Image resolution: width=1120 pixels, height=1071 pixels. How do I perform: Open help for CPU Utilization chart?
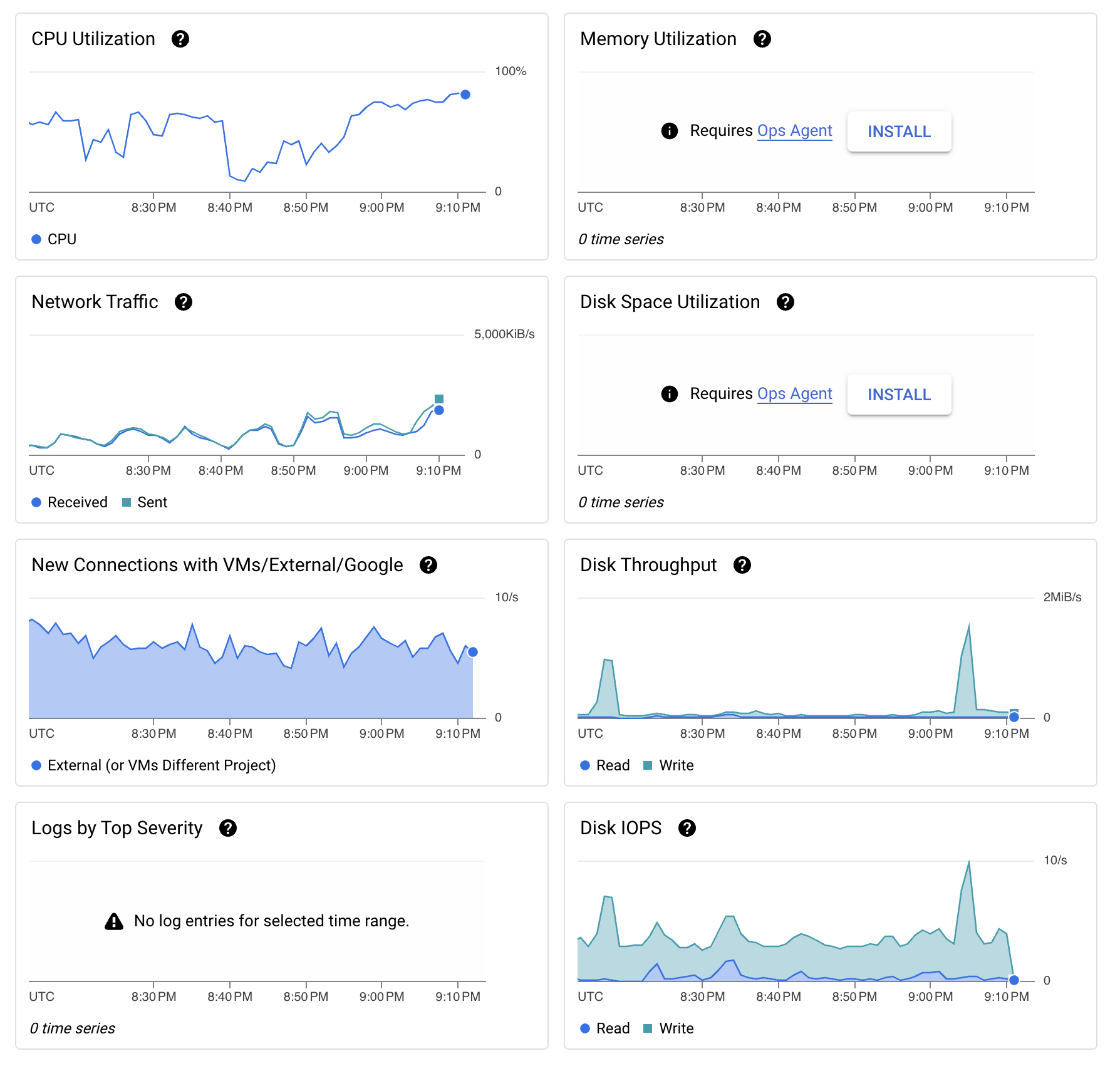180,39
